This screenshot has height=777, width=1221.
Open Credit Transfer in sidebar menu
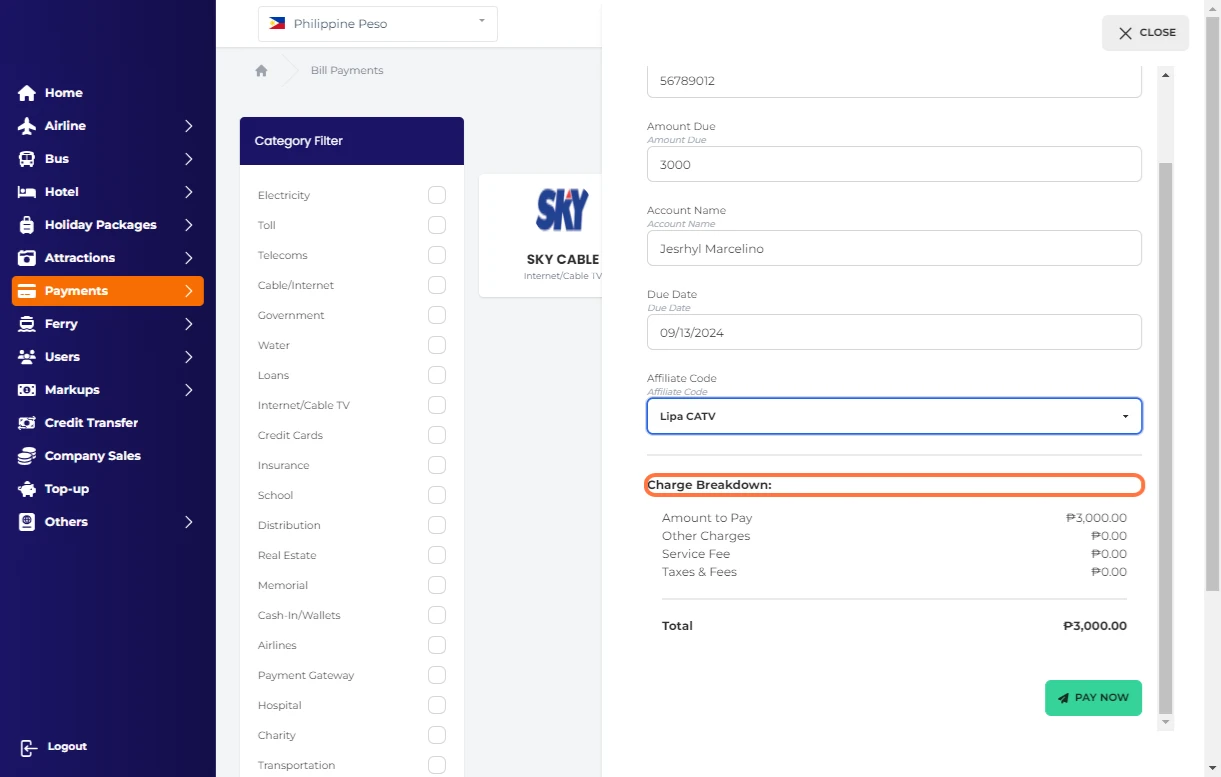(91, 423)
